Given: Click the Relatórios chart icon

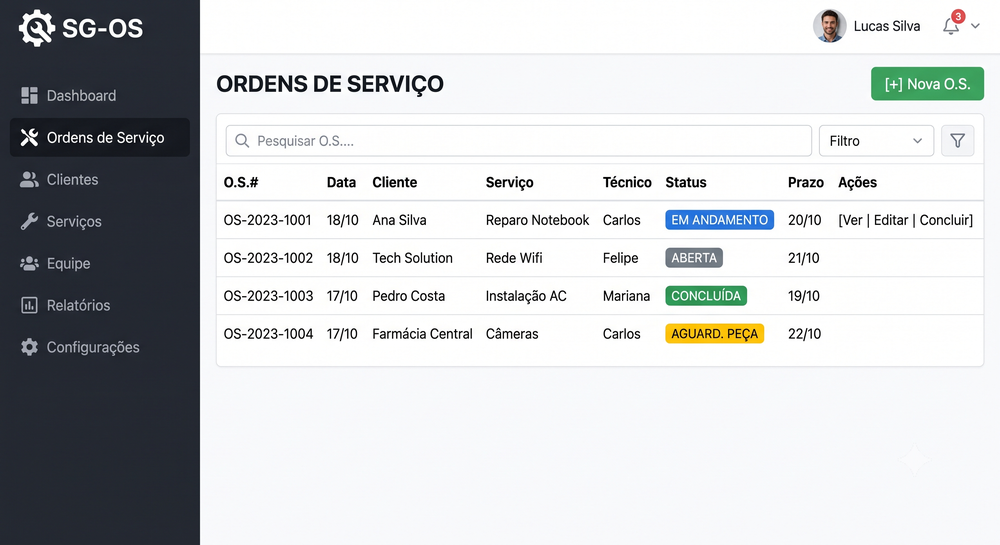Looking at the screenshot, I should pos(29,305).
